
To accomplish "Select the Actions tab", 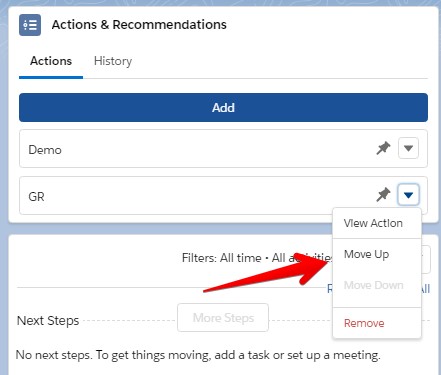I will point(51,61).
